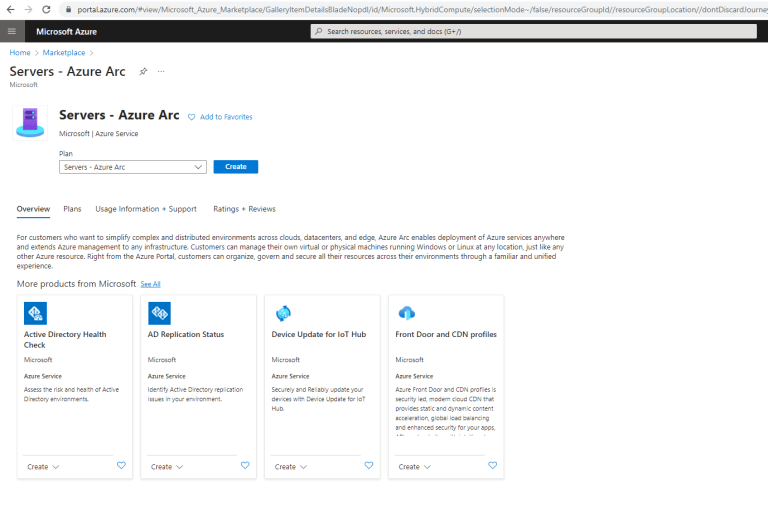Screen dimensions: 768x505
Task: Expand Create dropdown for Active Directory Health Check
Action: coord(43,467)
